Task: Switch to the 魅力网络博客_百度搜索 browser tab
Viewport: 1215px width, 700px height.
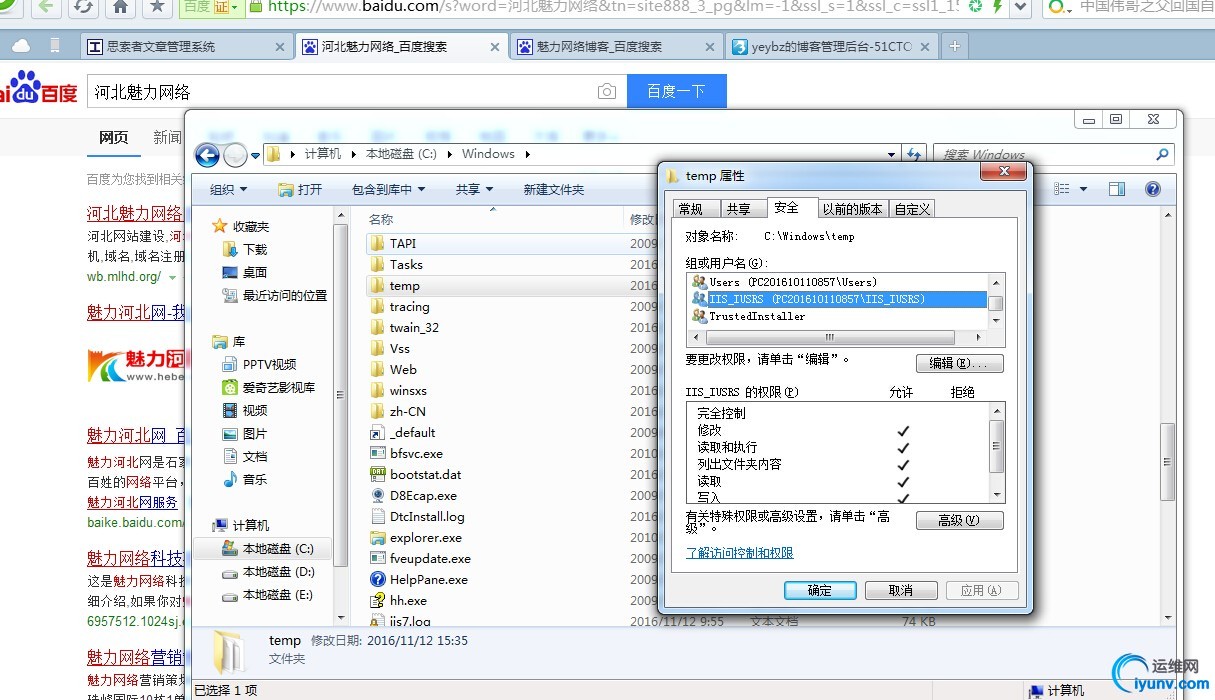Action: pos(618,46)
